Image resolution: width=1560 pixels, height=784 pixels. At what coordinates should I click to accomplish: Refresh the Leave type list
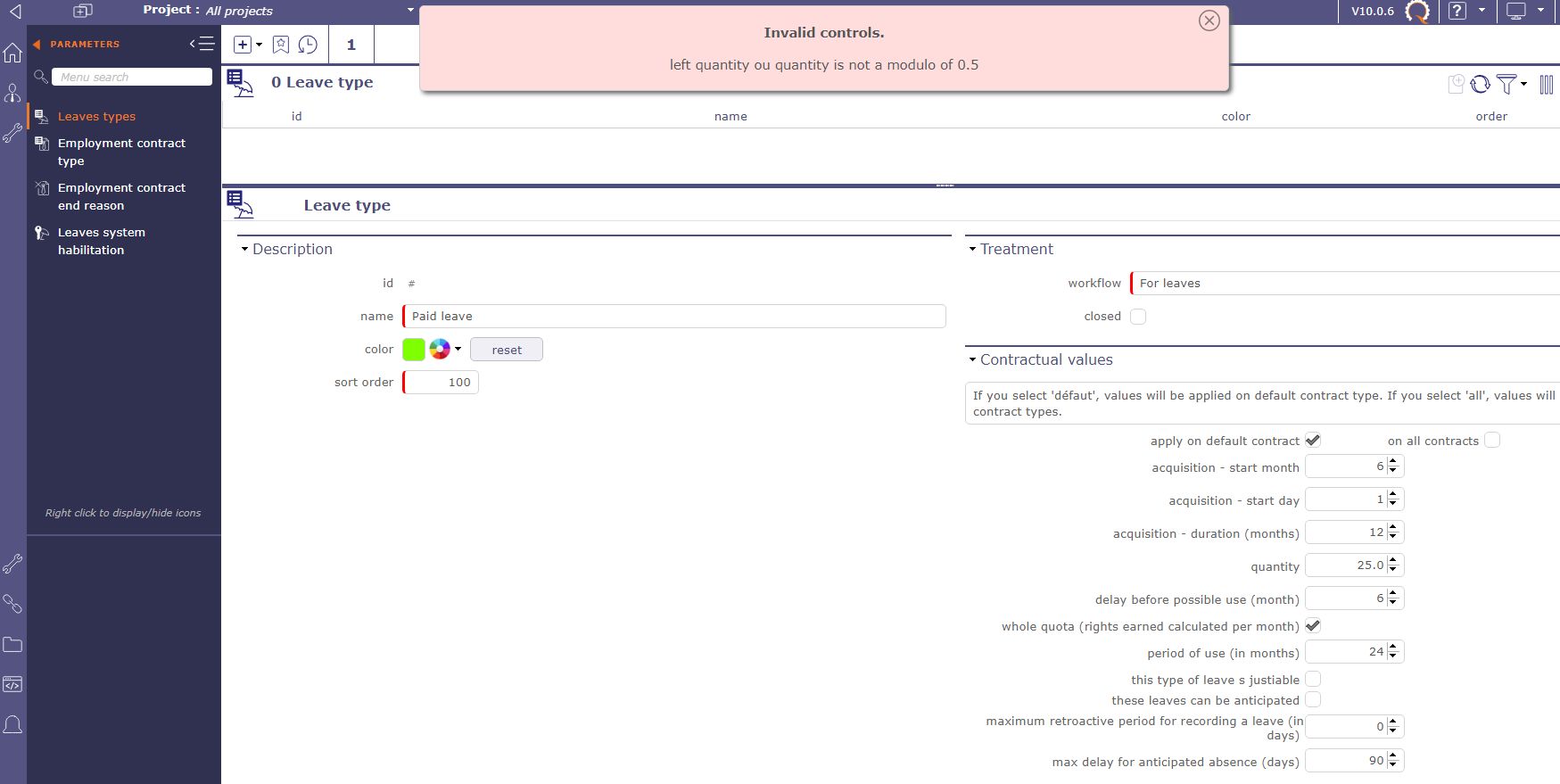tap(1480, 84)
